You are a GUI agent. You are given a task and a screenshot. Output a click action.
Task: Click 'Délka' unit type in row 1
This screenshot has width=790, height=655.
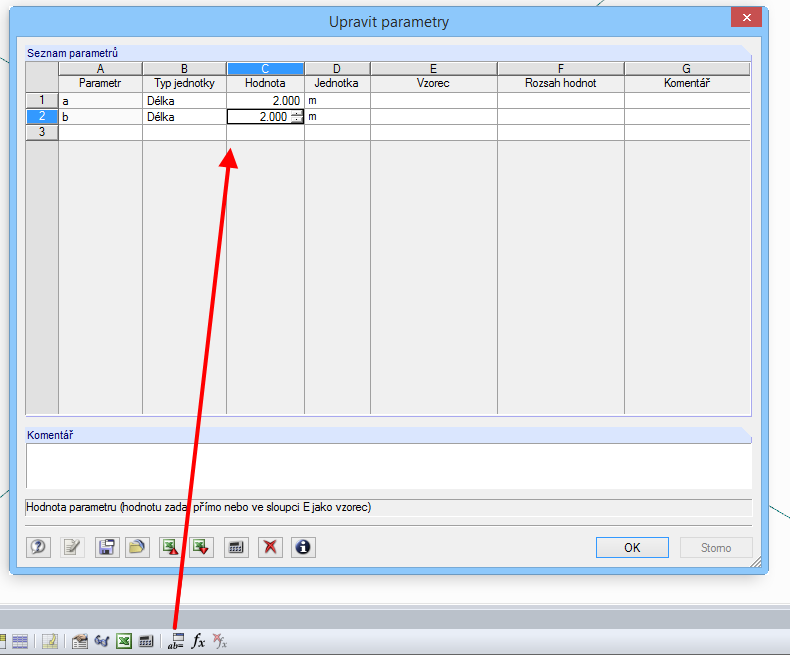point(184,101)
